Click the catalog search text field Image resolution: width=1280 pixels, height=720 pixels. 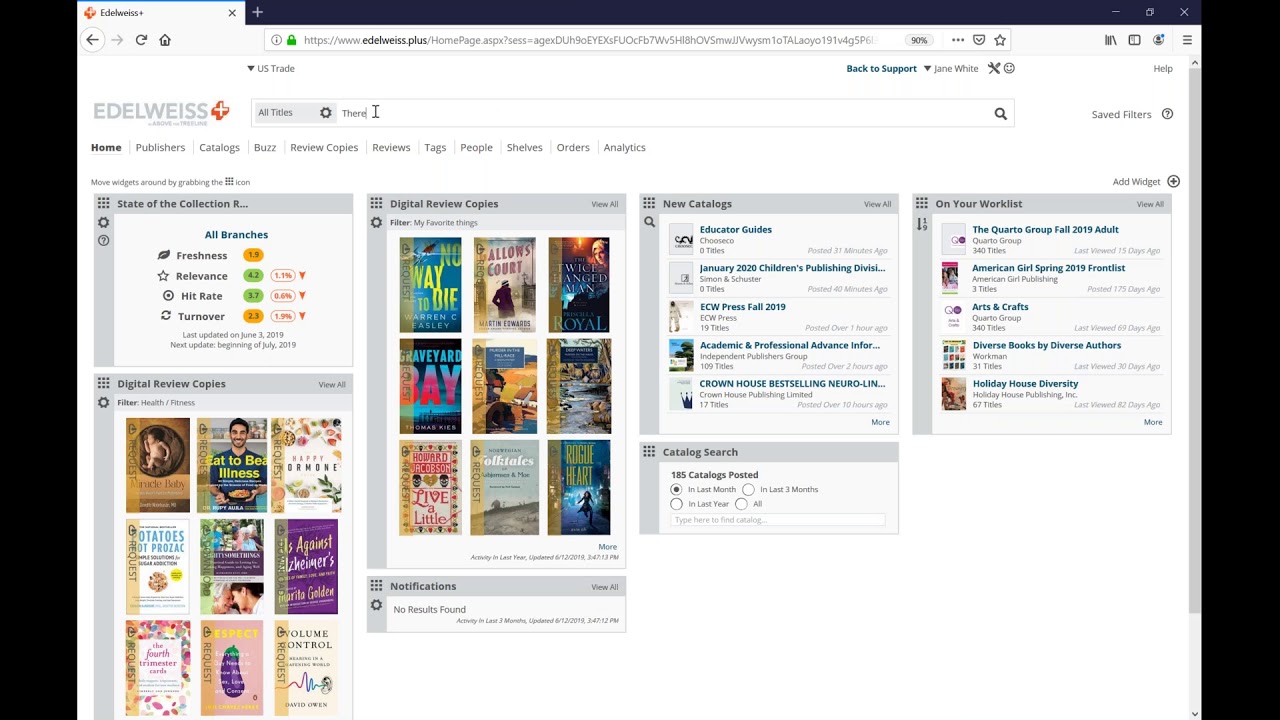[778, 520]
